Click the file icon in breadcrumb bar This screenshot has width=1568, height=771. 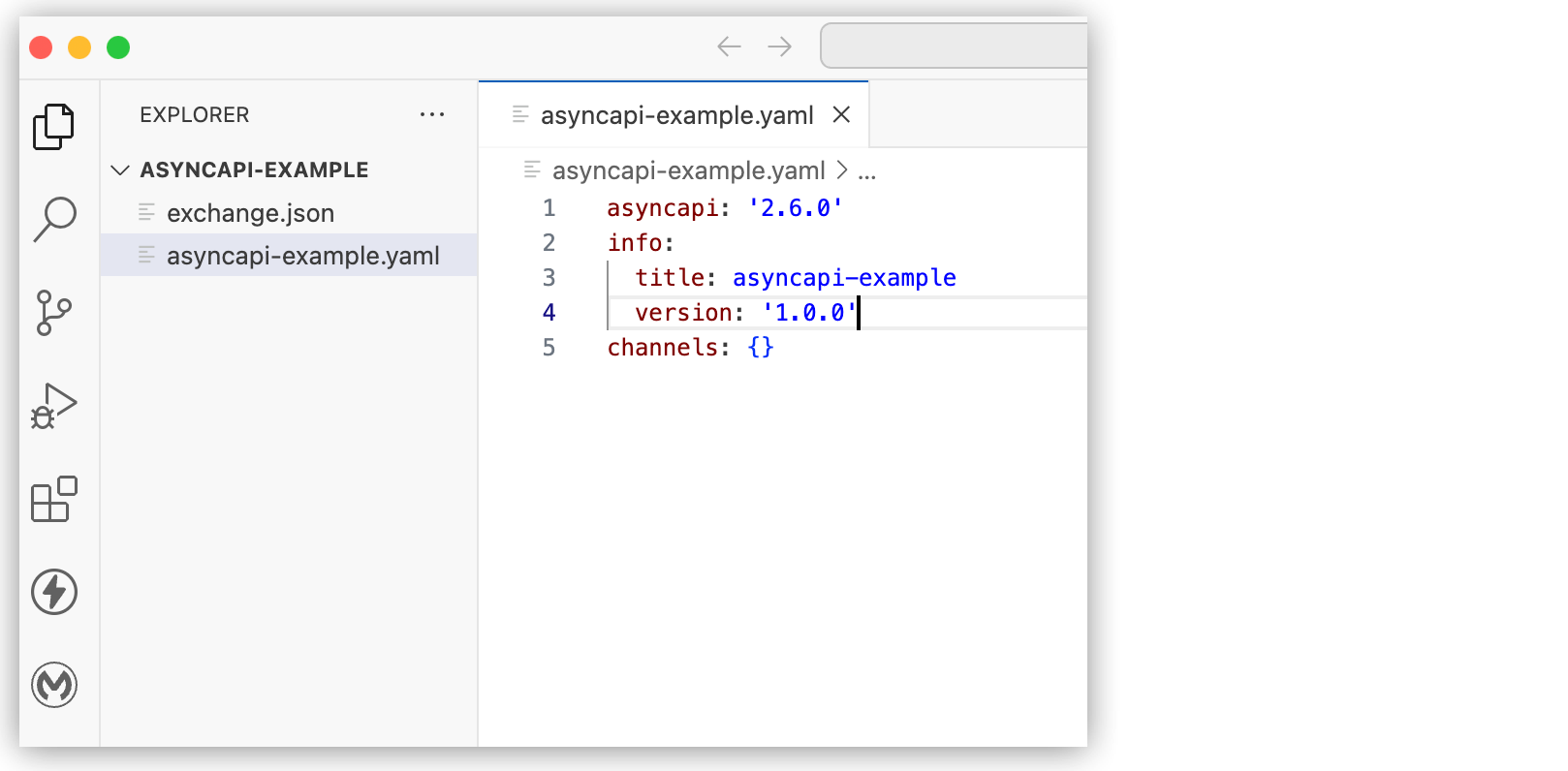(x=532, y=170)
